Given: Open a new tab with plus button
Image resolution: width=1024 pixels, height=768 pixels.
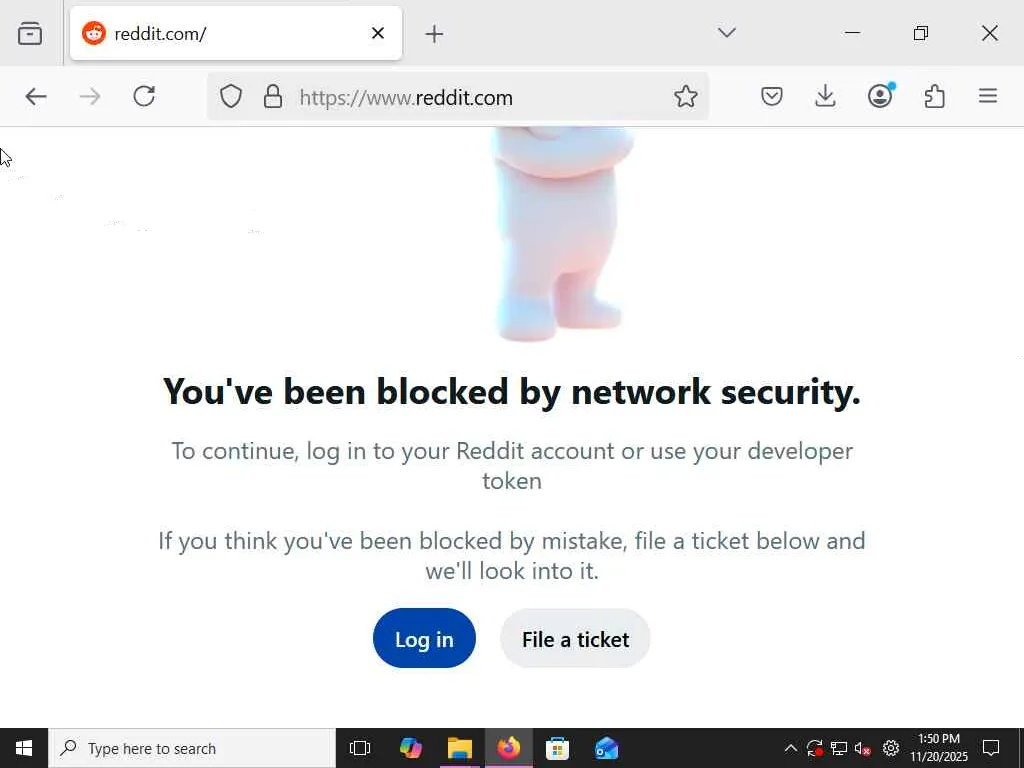Looking at the screenshot, I should (434, 34).
